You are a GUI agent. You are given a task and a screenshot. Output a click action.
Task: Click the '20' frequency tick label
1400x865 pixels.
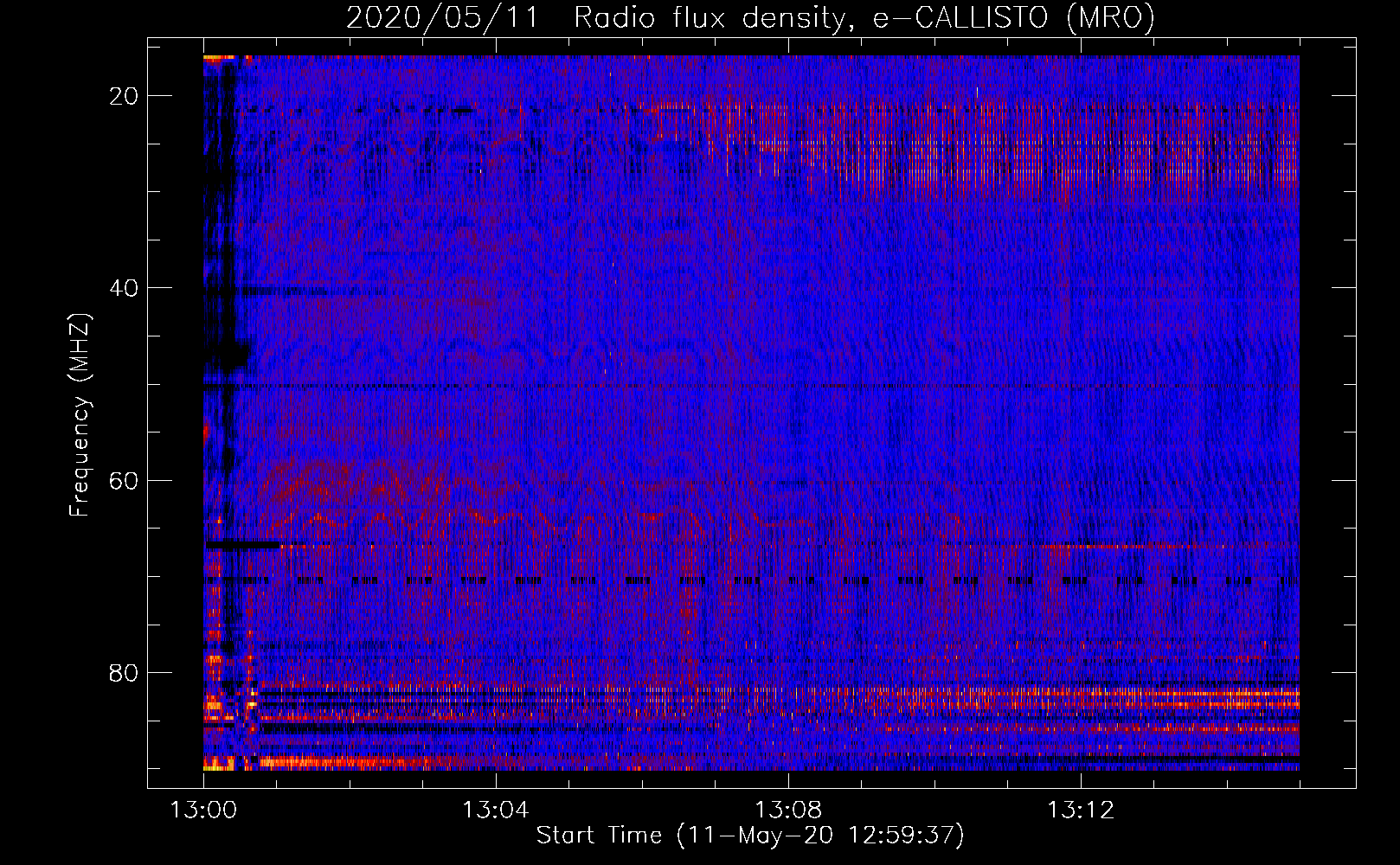[x=124, y=96]
